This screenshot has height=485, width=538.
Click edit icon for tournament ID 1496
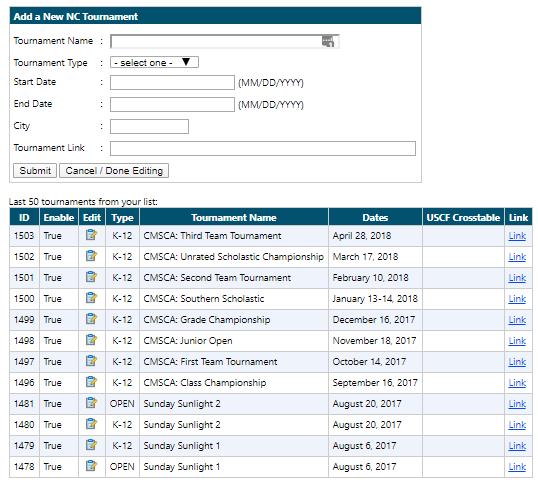pos(91,382)
